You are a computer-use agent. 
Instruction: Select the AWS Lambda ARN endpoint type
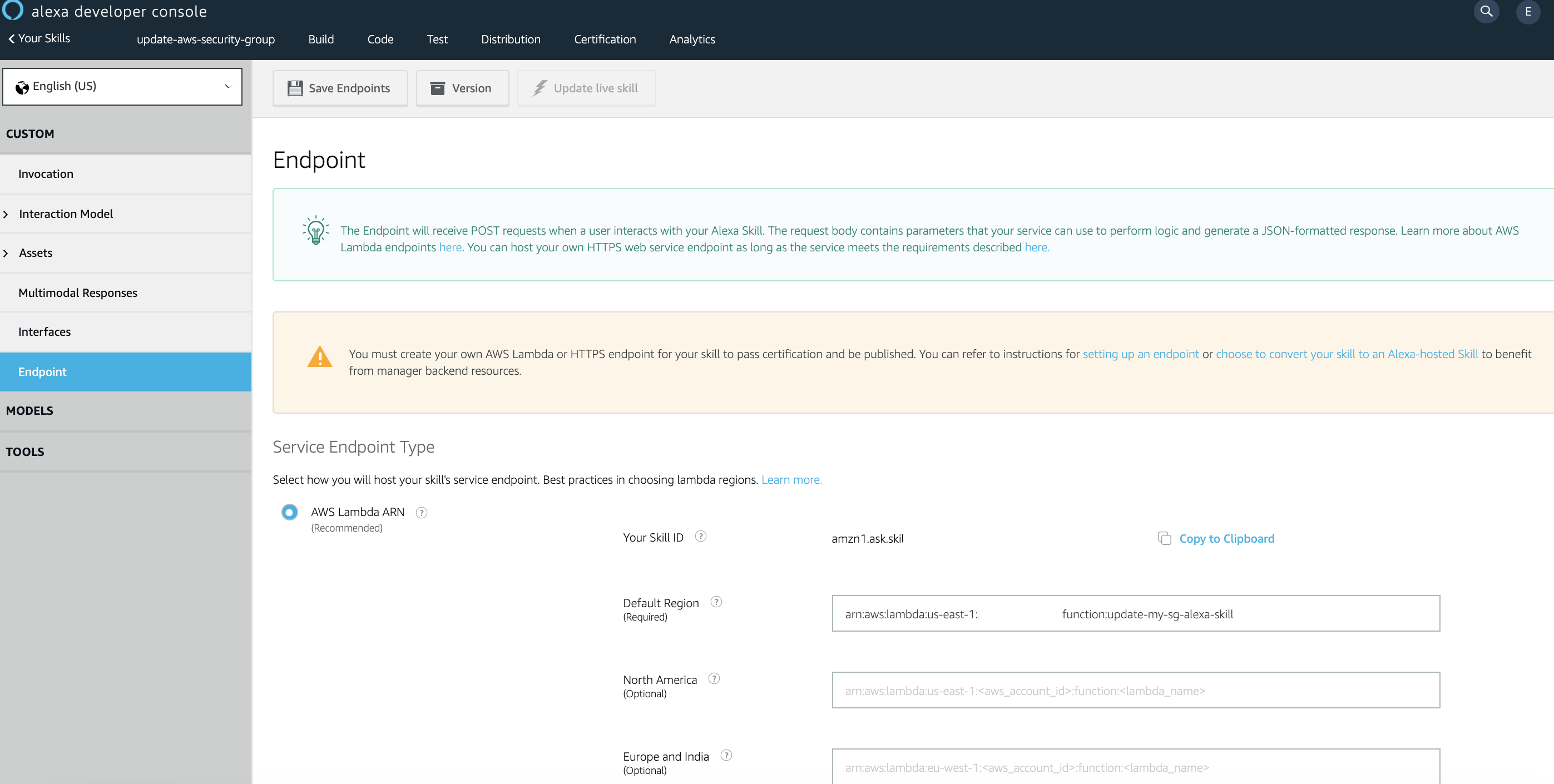[x=290, y=512]
